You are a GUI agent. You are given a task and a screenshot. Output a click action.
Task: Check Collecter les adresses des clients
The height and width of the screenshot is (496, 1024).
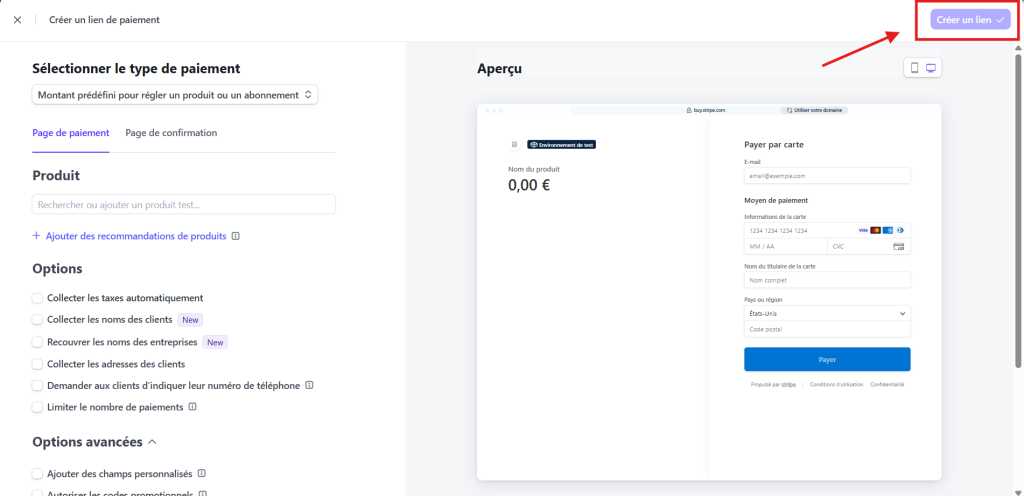pos(38,364)
